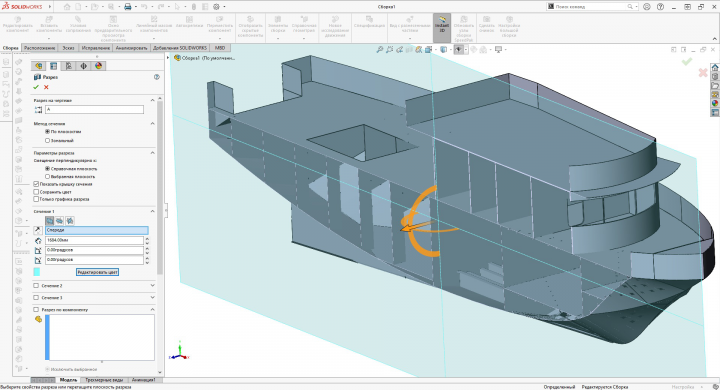Viewport: 720px width, 390px height.
Task: Cancel section view with red X
Action: click(x=46, y=87)
